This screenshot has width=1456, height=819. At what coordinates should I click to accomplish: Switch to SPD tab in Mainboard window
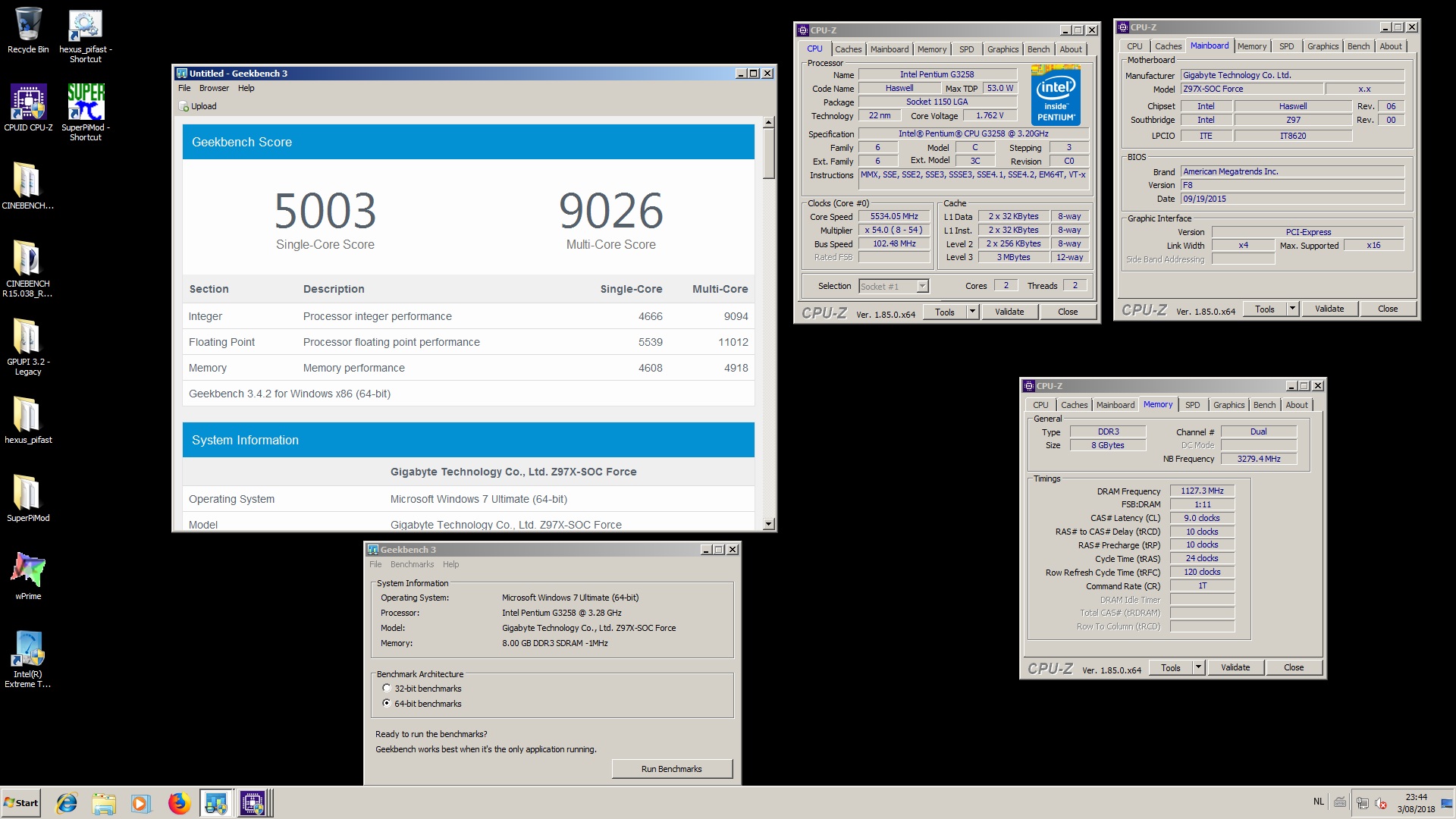click(1286, 46)
